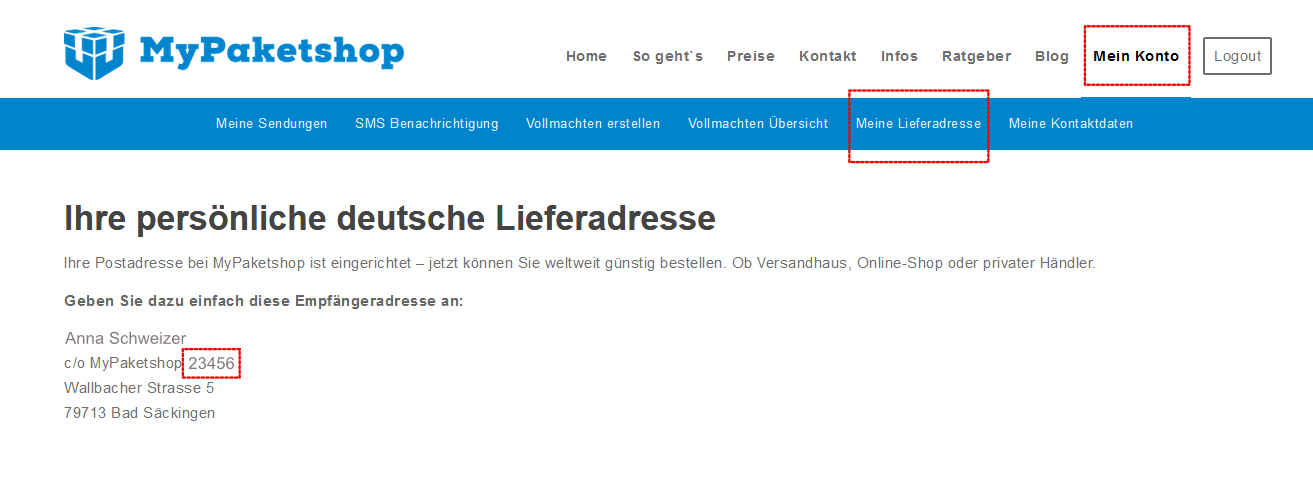This screenshot has width=1313, height=485.
Task: Select the Vollmachten erstellen tab
Action: (x=593, y=124)
